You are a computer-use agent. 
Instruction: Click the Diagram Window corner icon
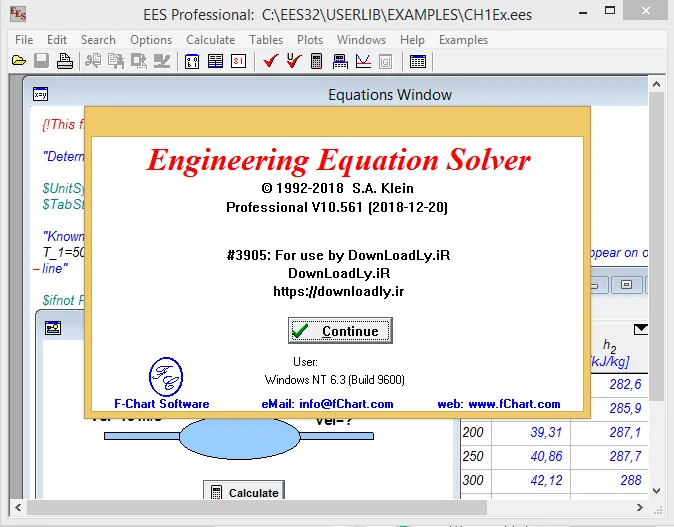click(x=53, y=328)
